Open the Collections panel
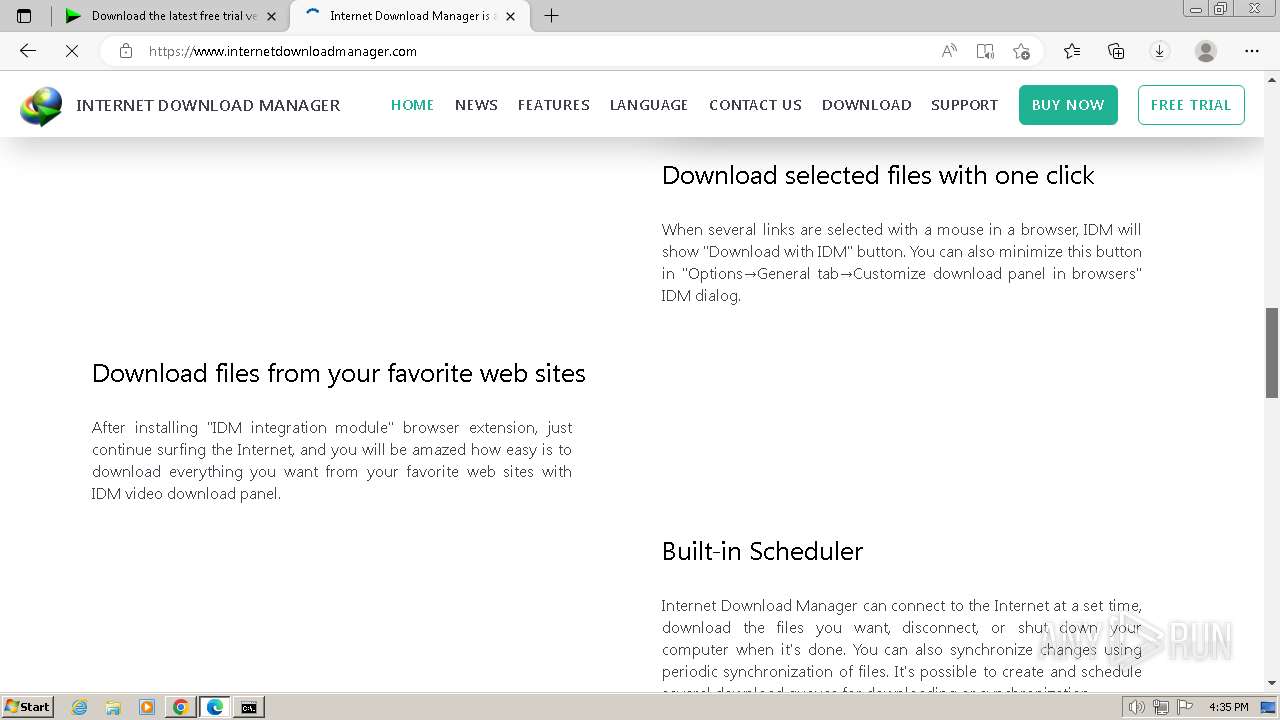Screen dimensions: 1280x720 [1116, 51]
